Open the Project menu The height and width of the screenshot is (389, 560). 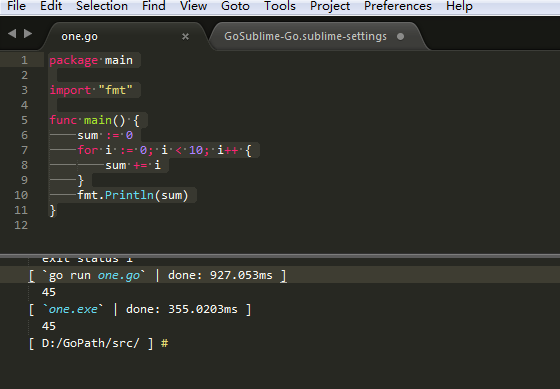[330, 6]
